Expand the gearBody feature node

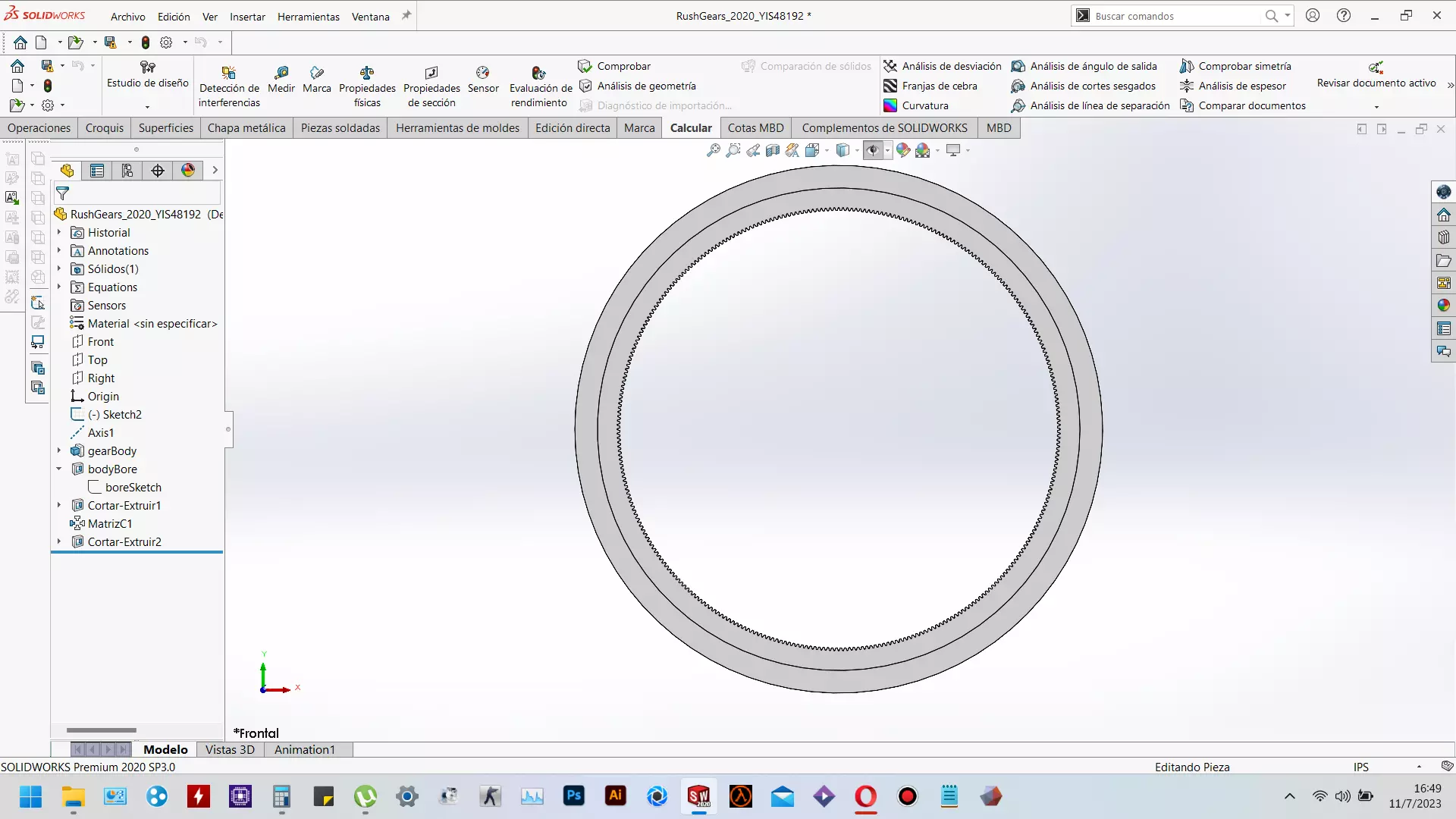pos(59,450)
